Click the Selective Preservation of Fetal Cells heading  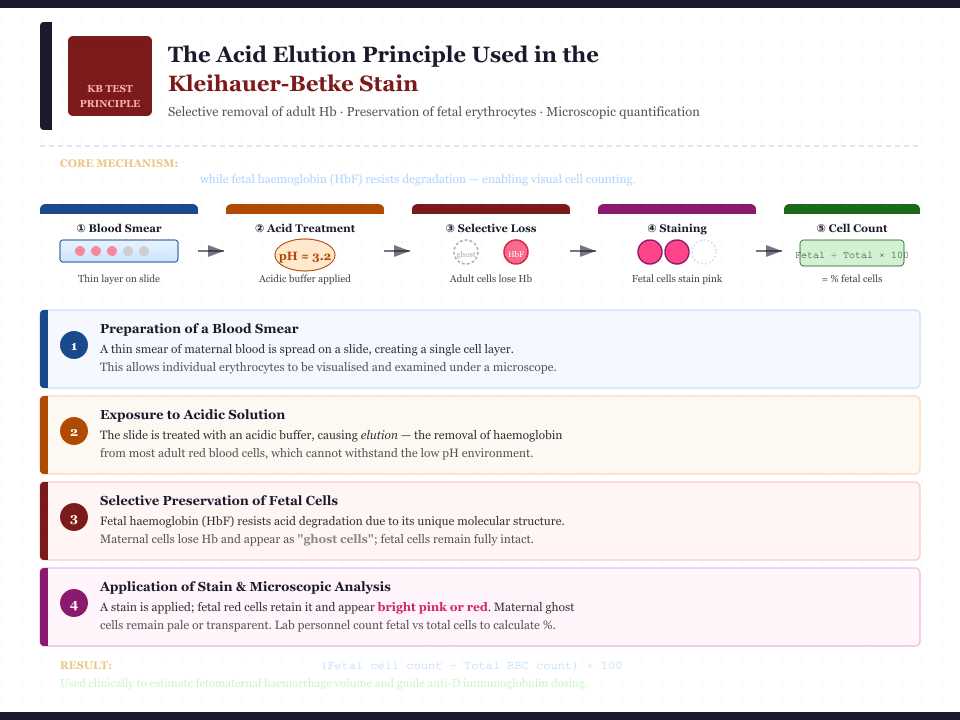(218, 500)
